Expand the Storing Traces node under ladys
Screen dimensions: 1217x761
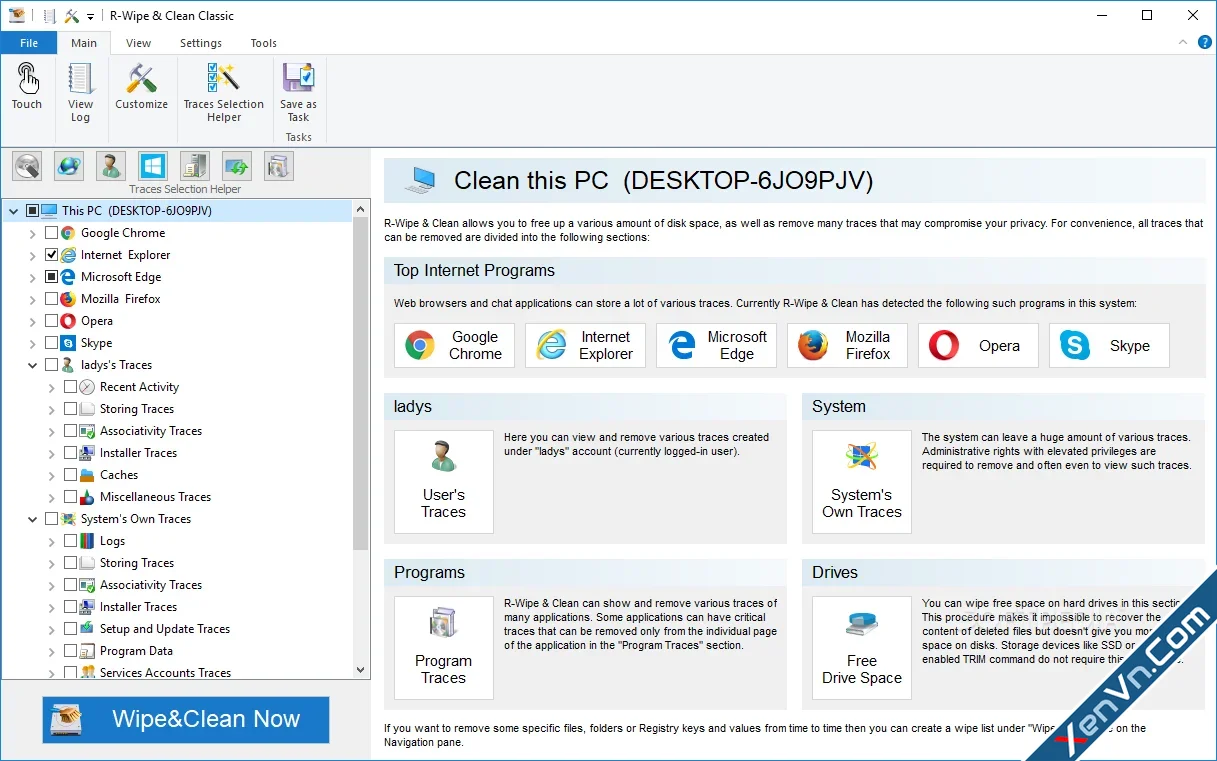[x=52, y=409]
